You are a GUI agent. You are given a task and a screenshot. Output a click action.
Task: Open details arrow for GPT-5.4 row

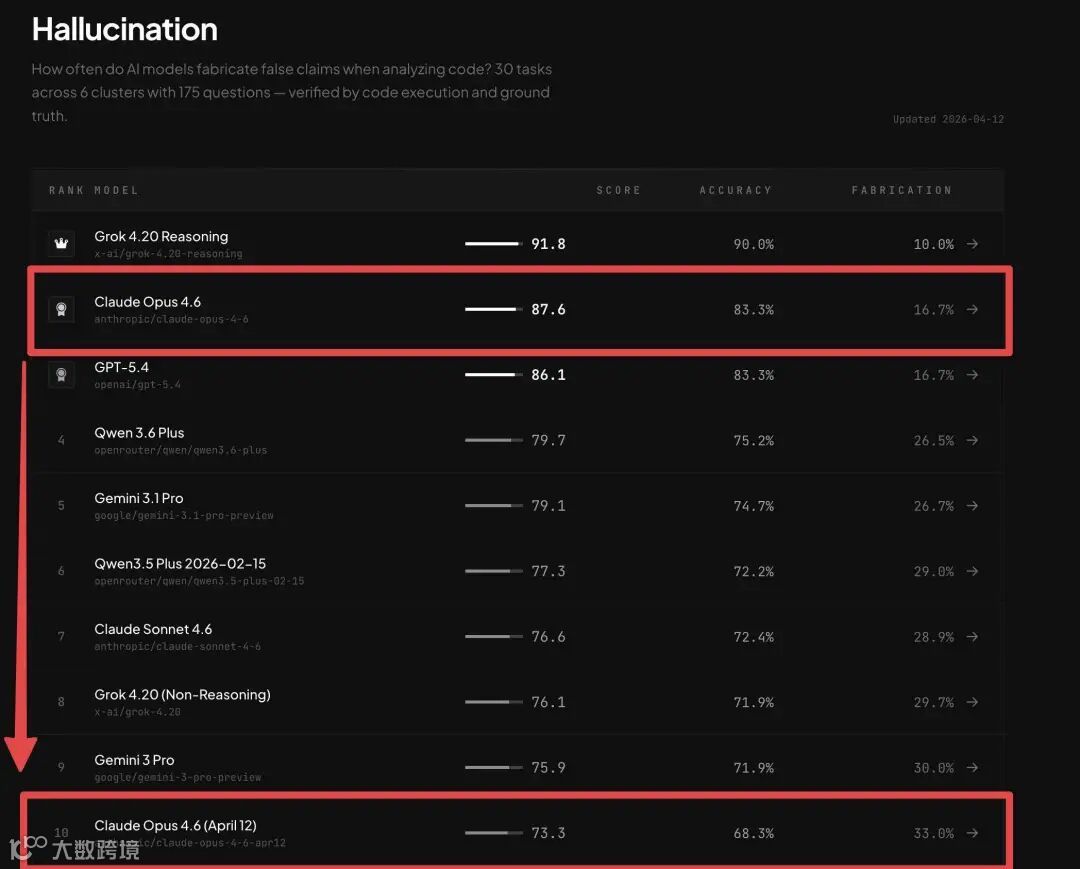(972, 375)
